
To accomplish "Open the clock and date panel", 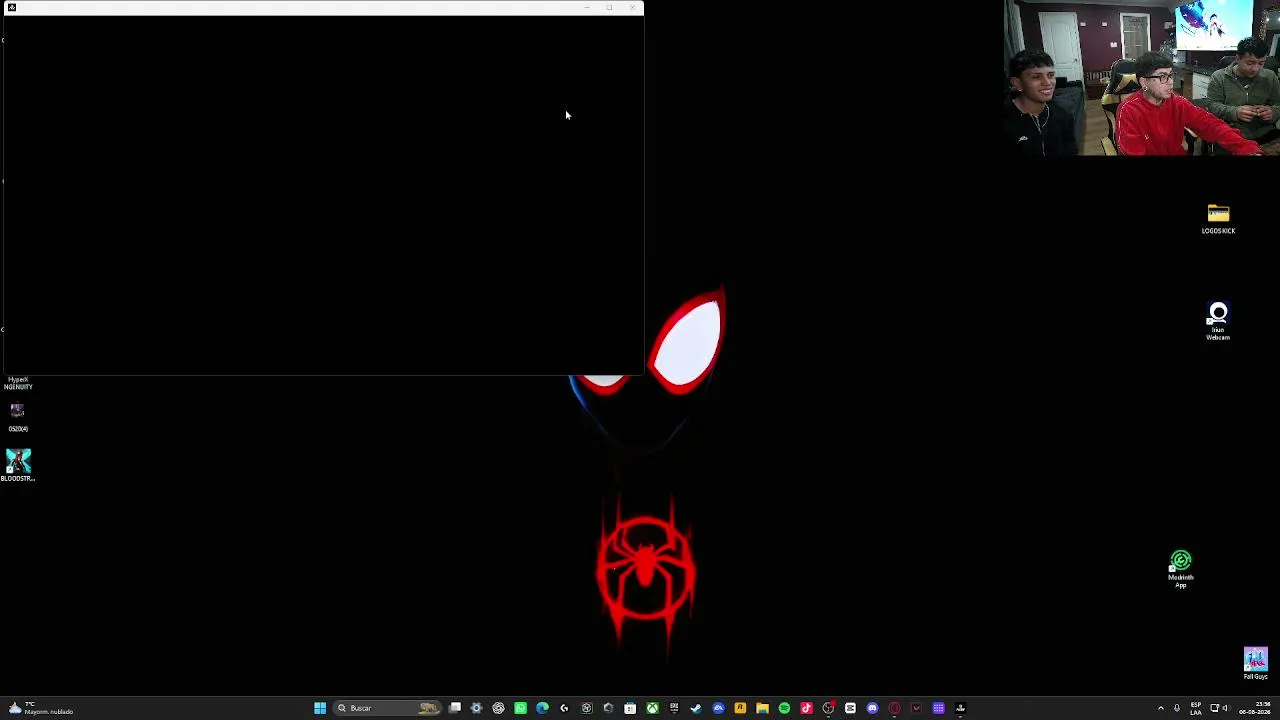I will 1254,708.
